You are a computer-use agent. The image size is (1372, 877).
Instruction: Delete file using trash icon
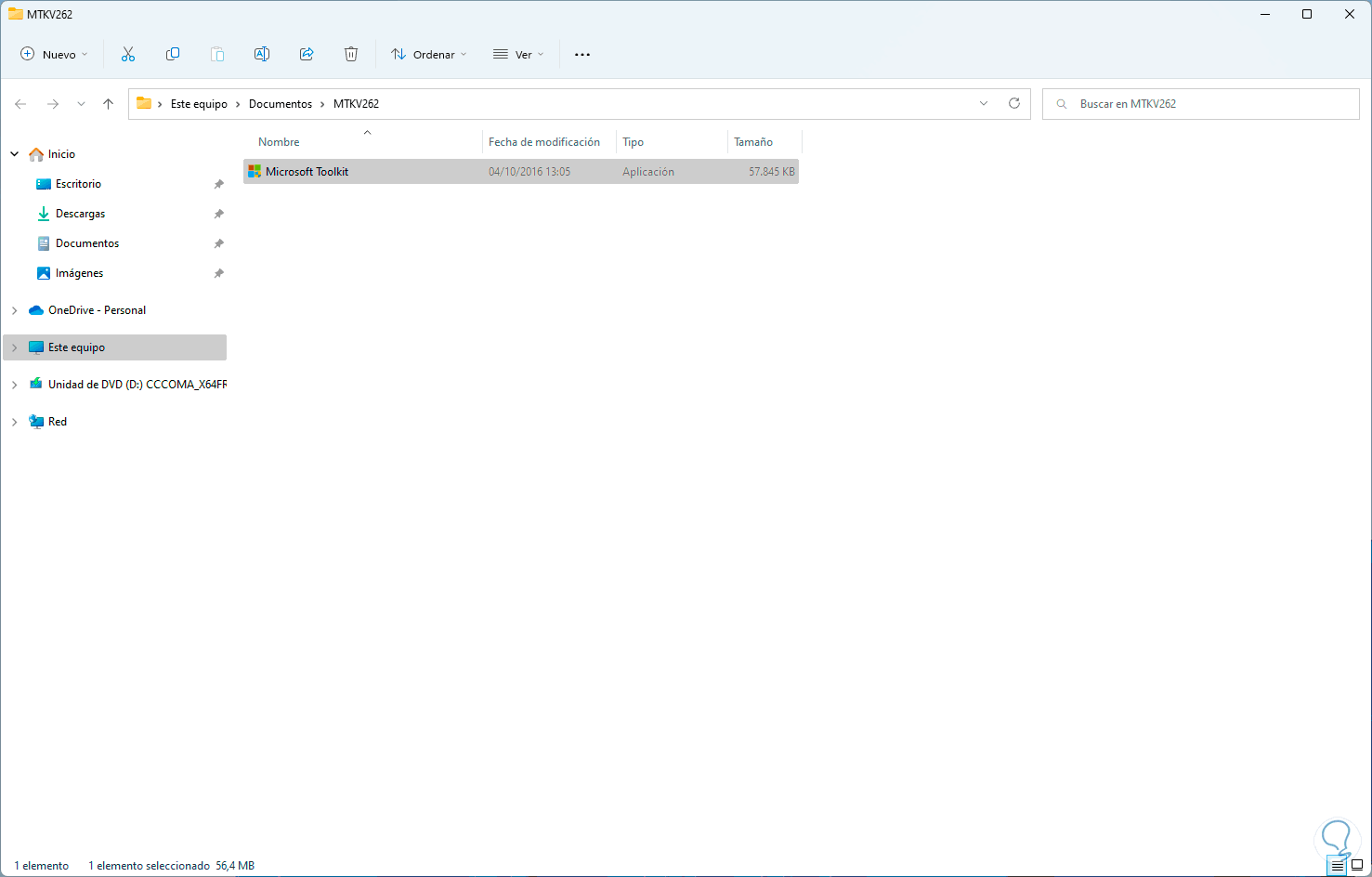[351, 55]
